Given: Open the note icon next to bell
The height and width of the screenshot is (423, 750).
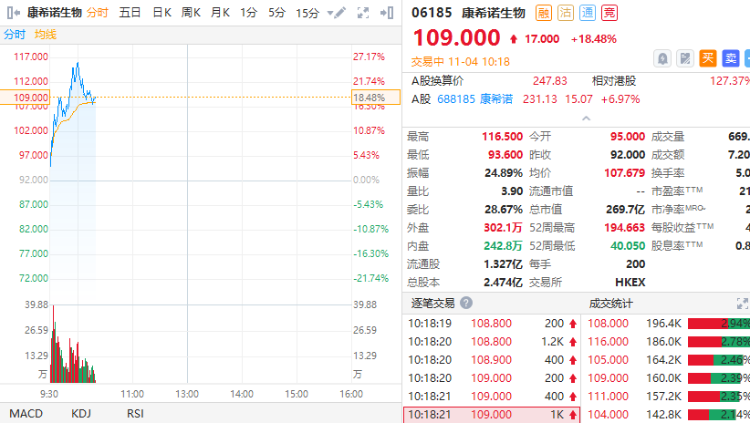Looking at the screenshot, I should pos(685,59).
